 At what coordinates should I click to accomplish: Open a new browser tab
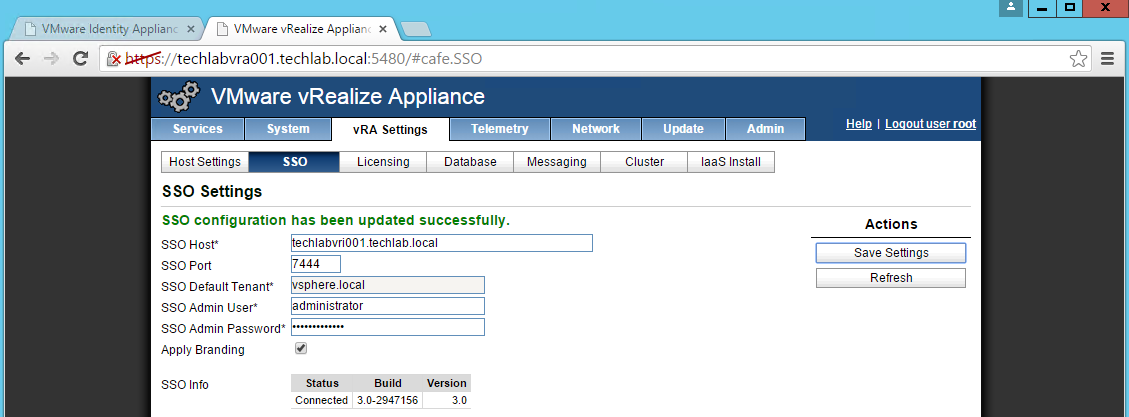pyautogui.click(x=415, y=30)
